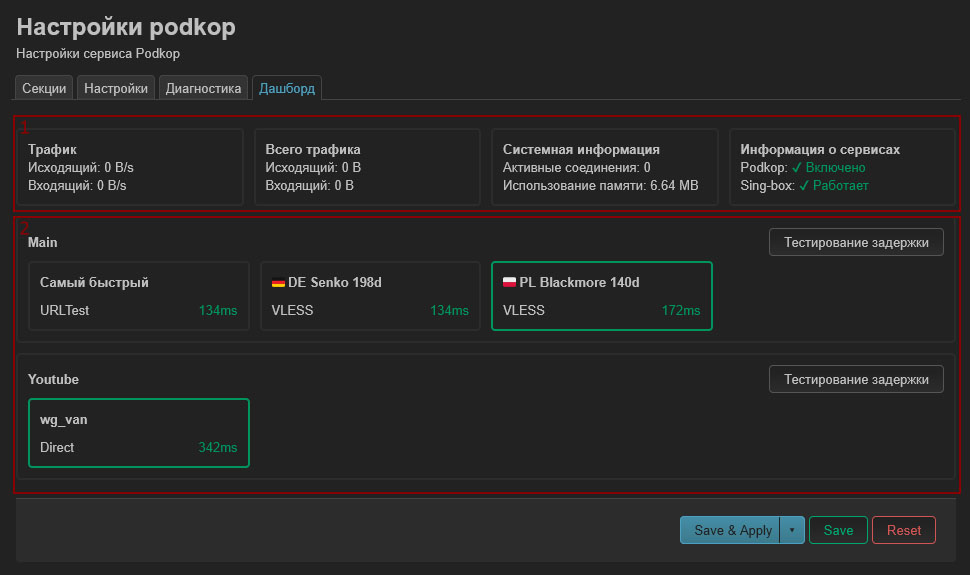Click the Трафик widget panel

pos(130,167)
